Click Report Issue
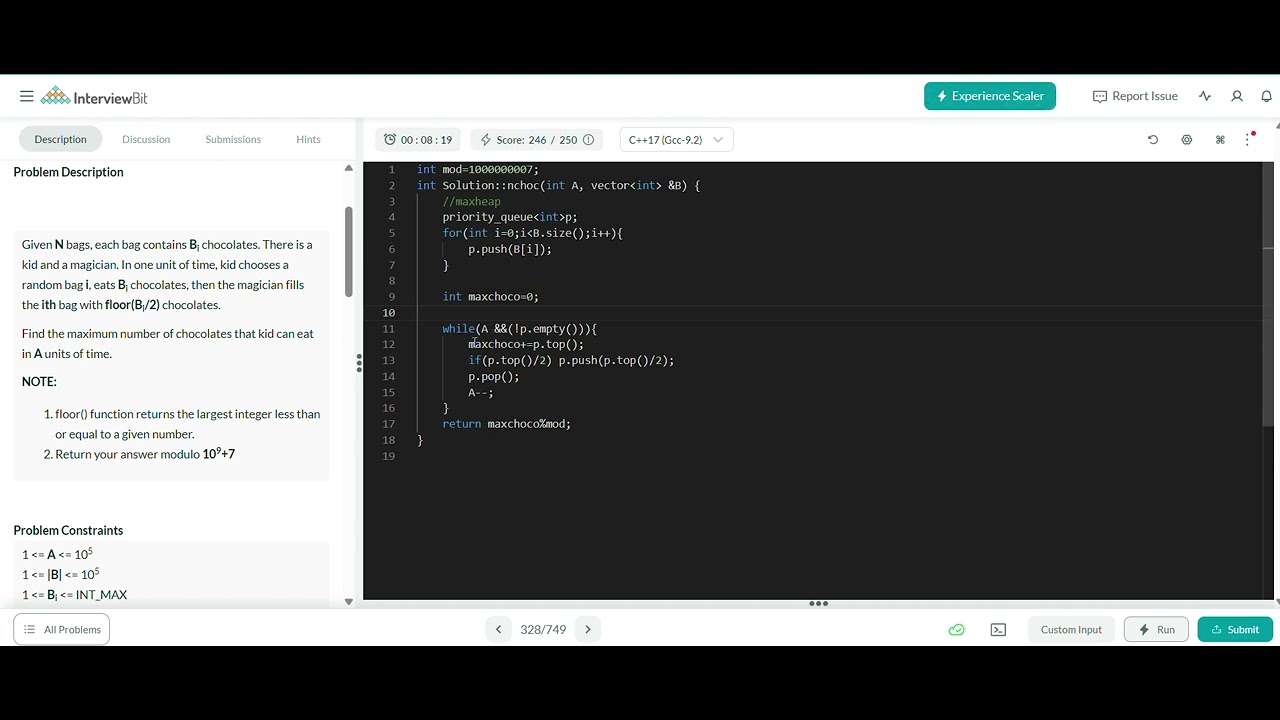This screenshot has width=1280, height=720. pyautogui.click(x=1135, y=96)
